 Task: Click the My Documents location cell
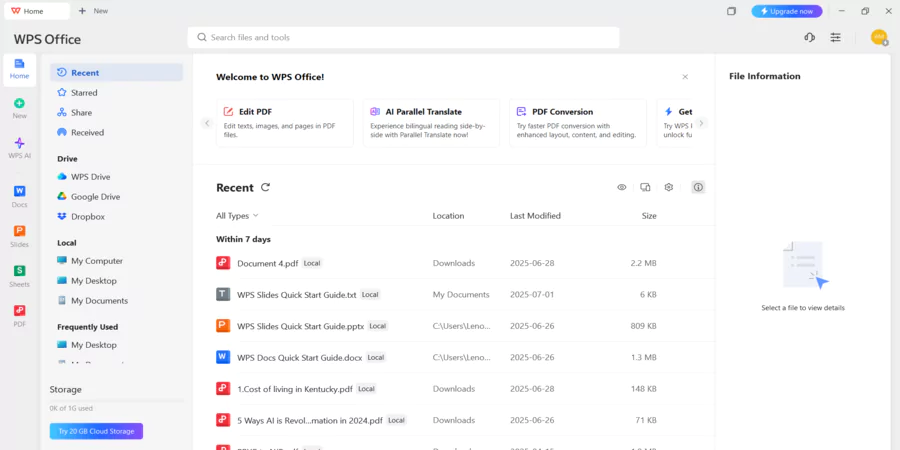[461, 294]
